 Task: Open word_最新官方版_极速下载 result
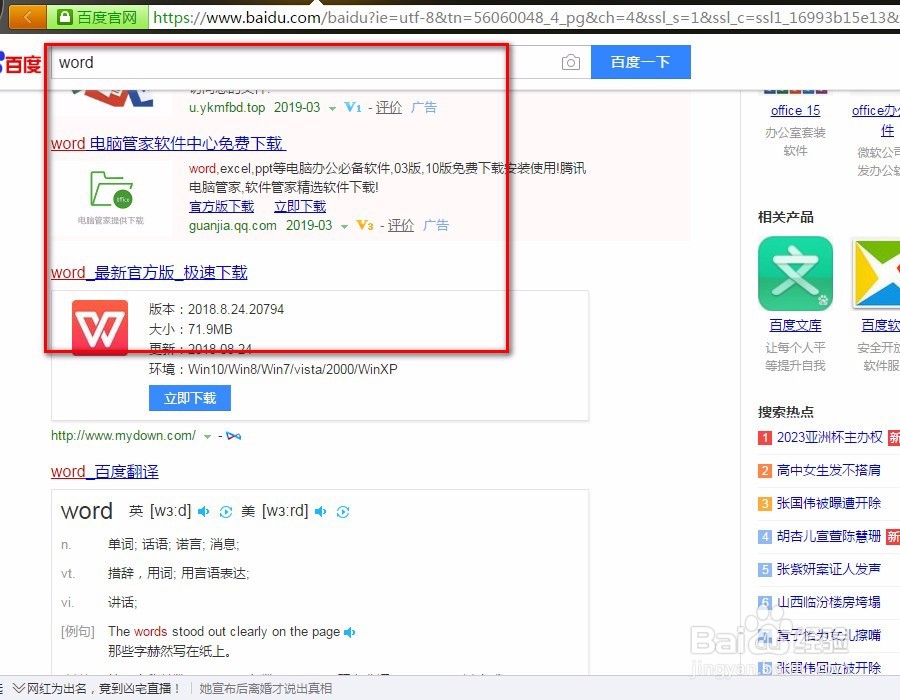[x=149, y=272]
